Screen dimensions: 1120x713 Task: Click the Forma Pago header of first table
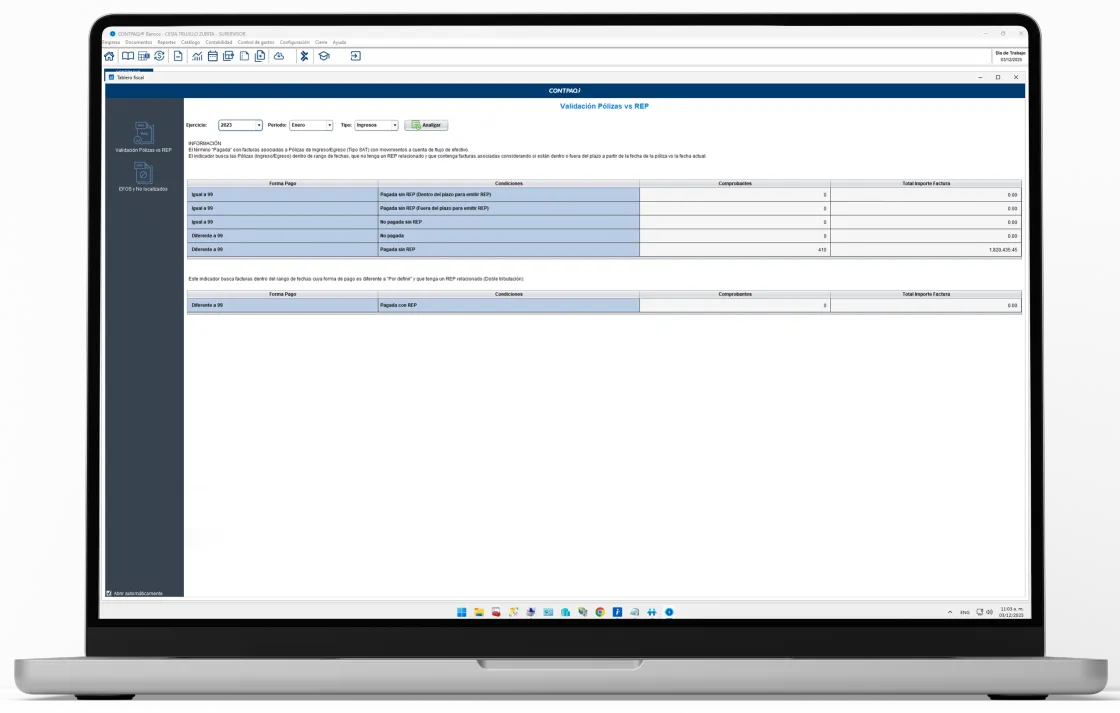point(283,184)
